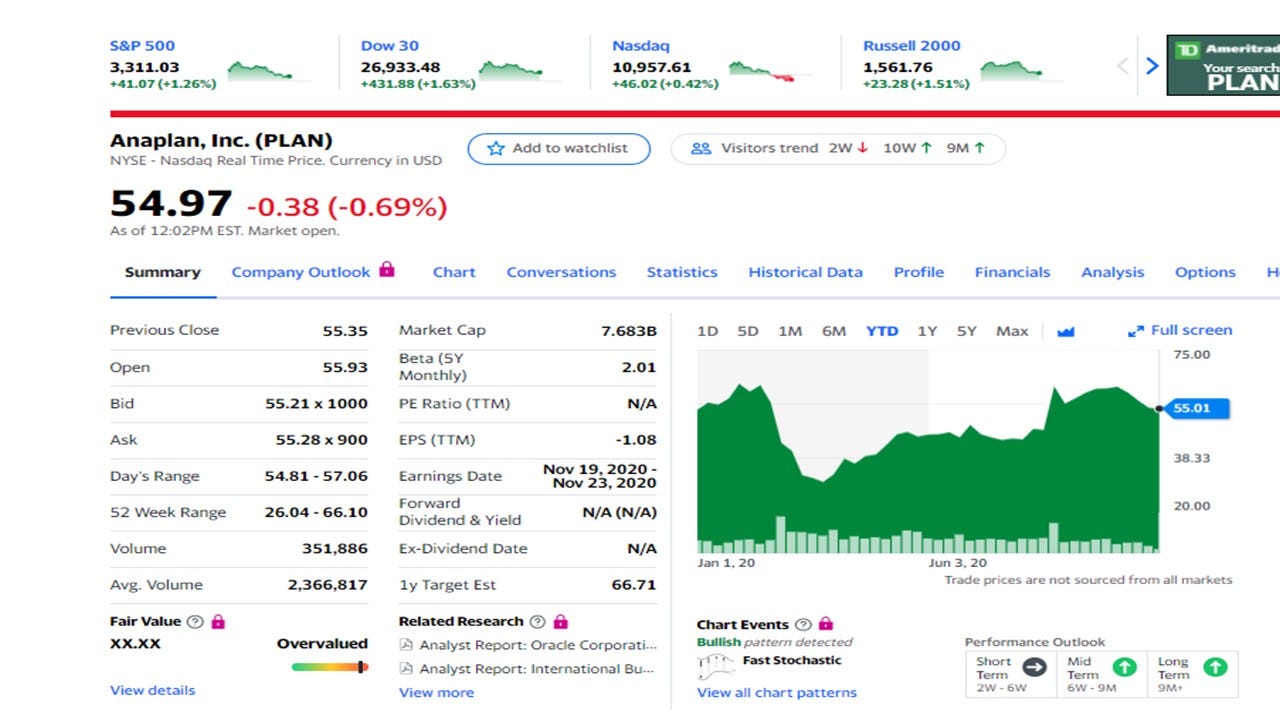Image resolution: width=1280 pixels, height=720 pixels.
Task: Show previous market indices with left arrow
Action: pos(1122,66)
